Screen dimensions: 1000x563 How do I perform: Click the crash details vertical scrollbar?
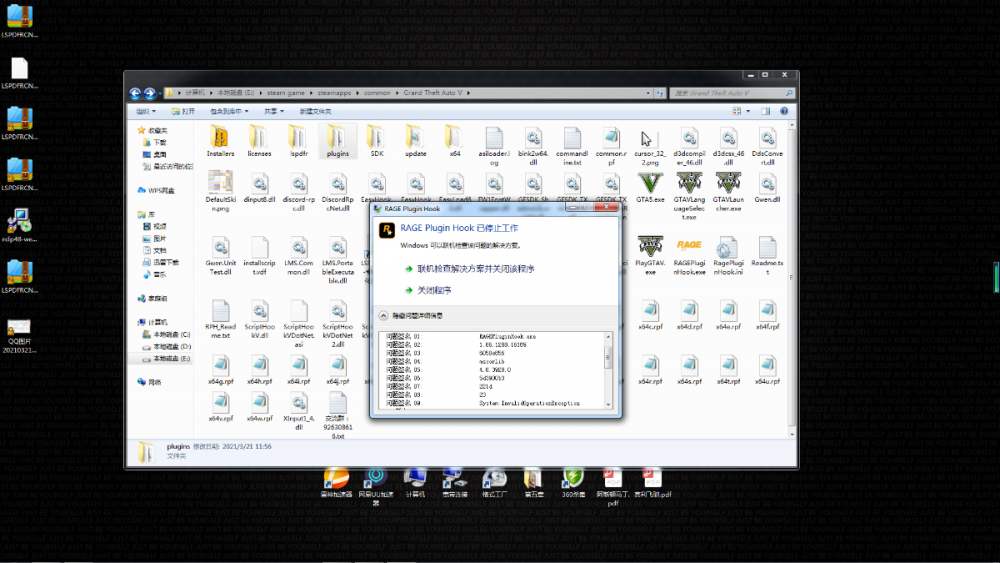[608, 370]
